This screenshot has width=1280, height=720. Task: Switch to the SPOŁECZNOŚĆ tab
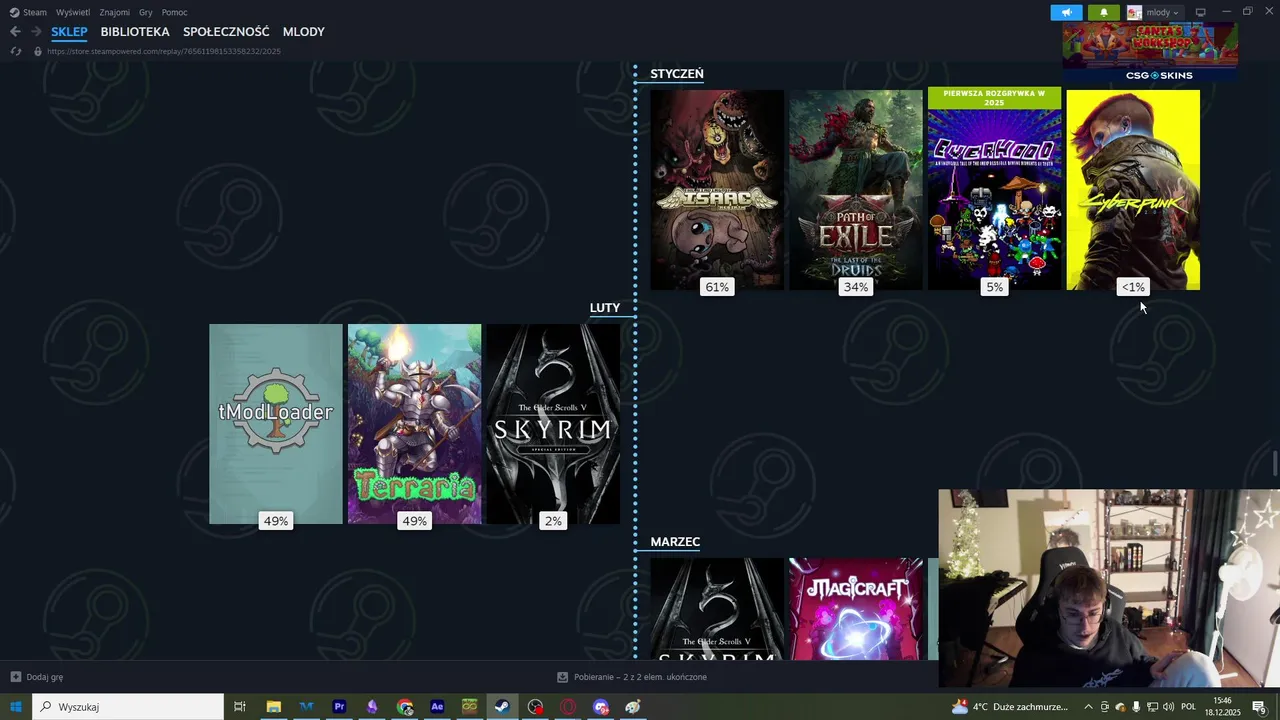click(x=226, y=32)
